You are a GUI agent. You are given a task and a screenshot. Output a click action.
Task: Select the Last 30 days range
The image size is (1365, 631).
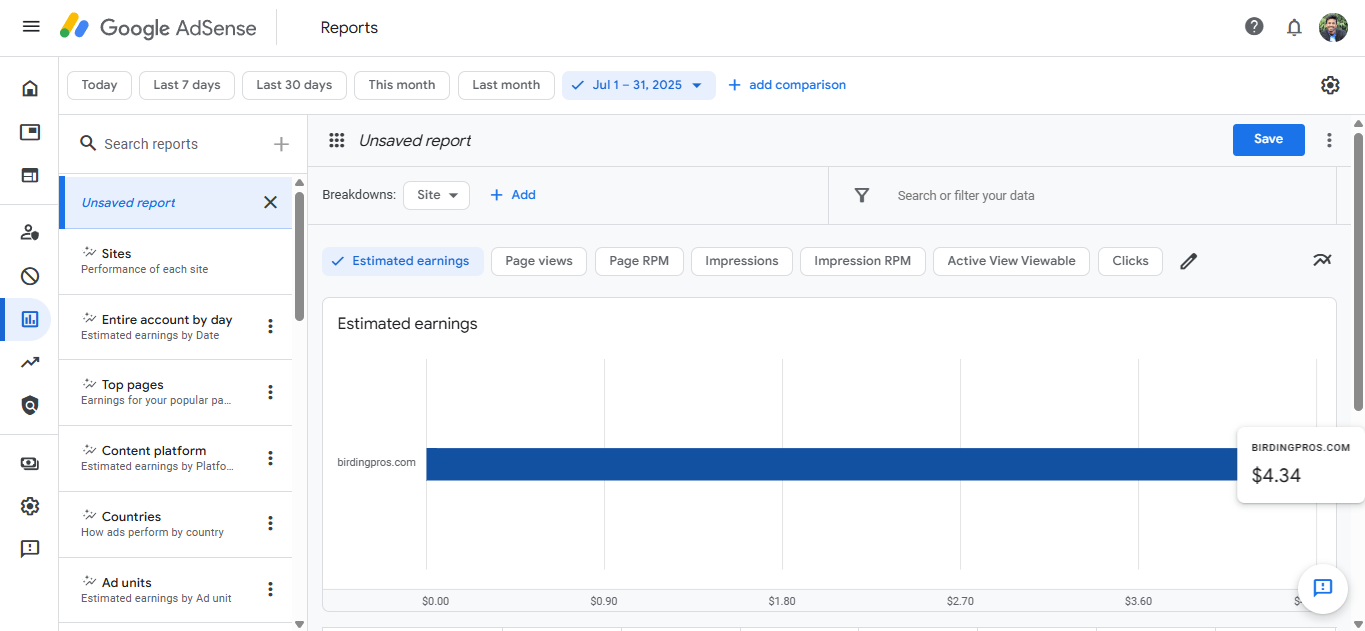click(x=294, y=85)
